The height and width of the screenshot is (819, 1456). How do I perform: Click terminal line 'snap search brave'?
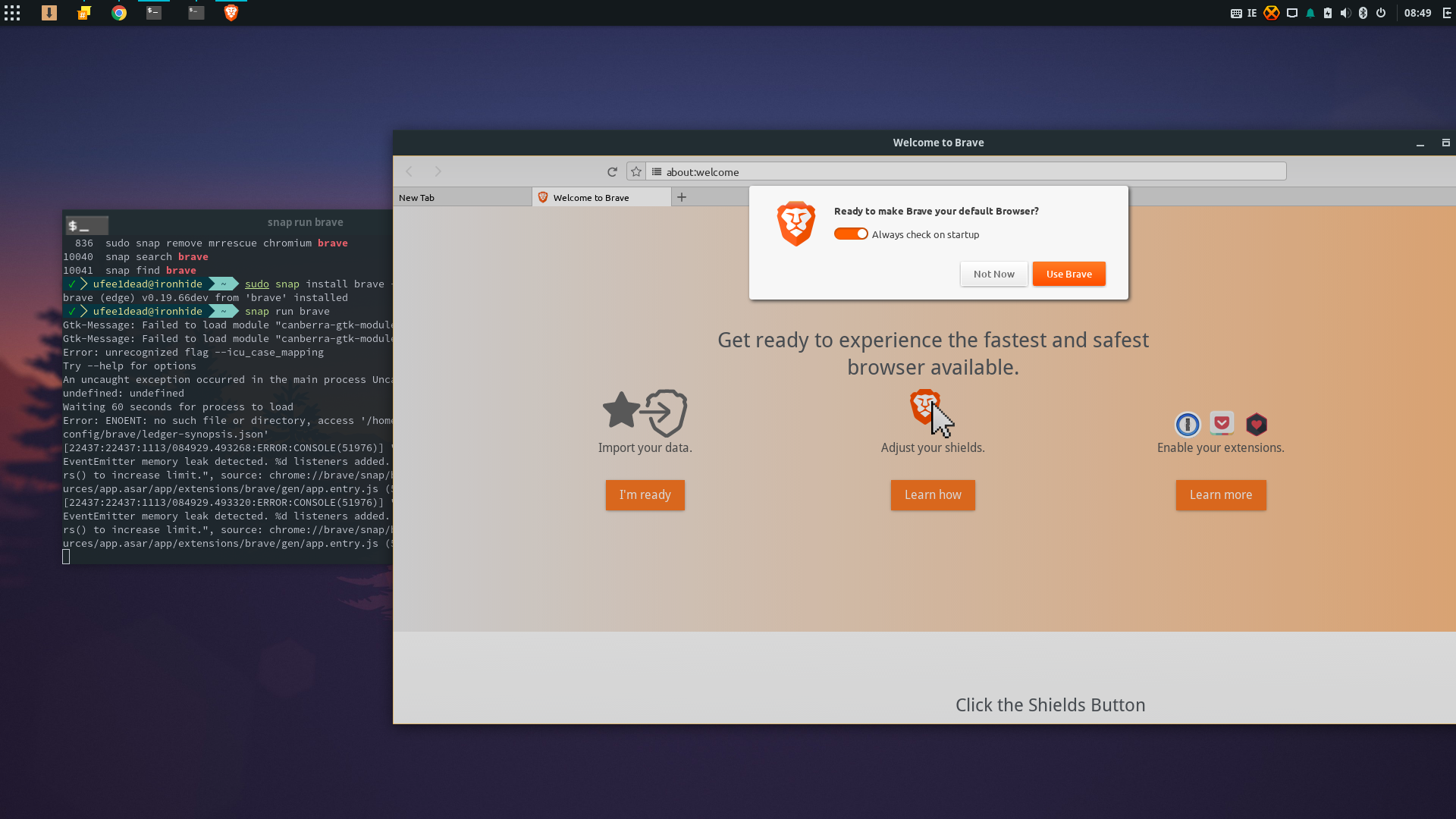coord(157,257)
